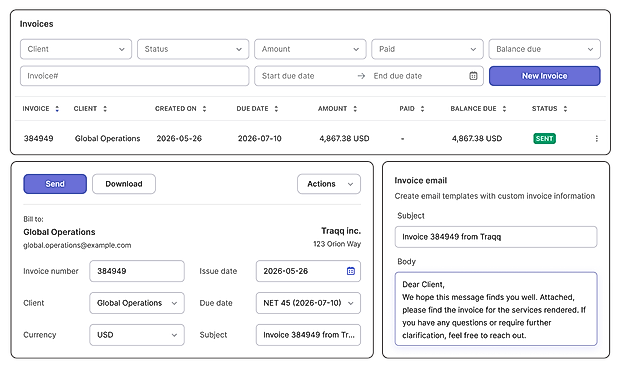Sort by the PAID column arrows
The image size is (623, 368).
click(422, 109)
